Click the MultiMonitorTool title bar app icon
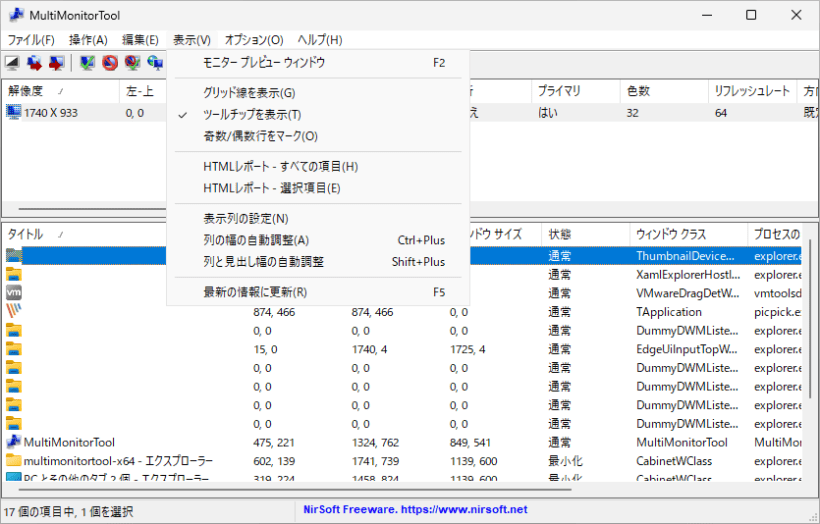Viewport: 820px width, 524px height. coord(16,15)
